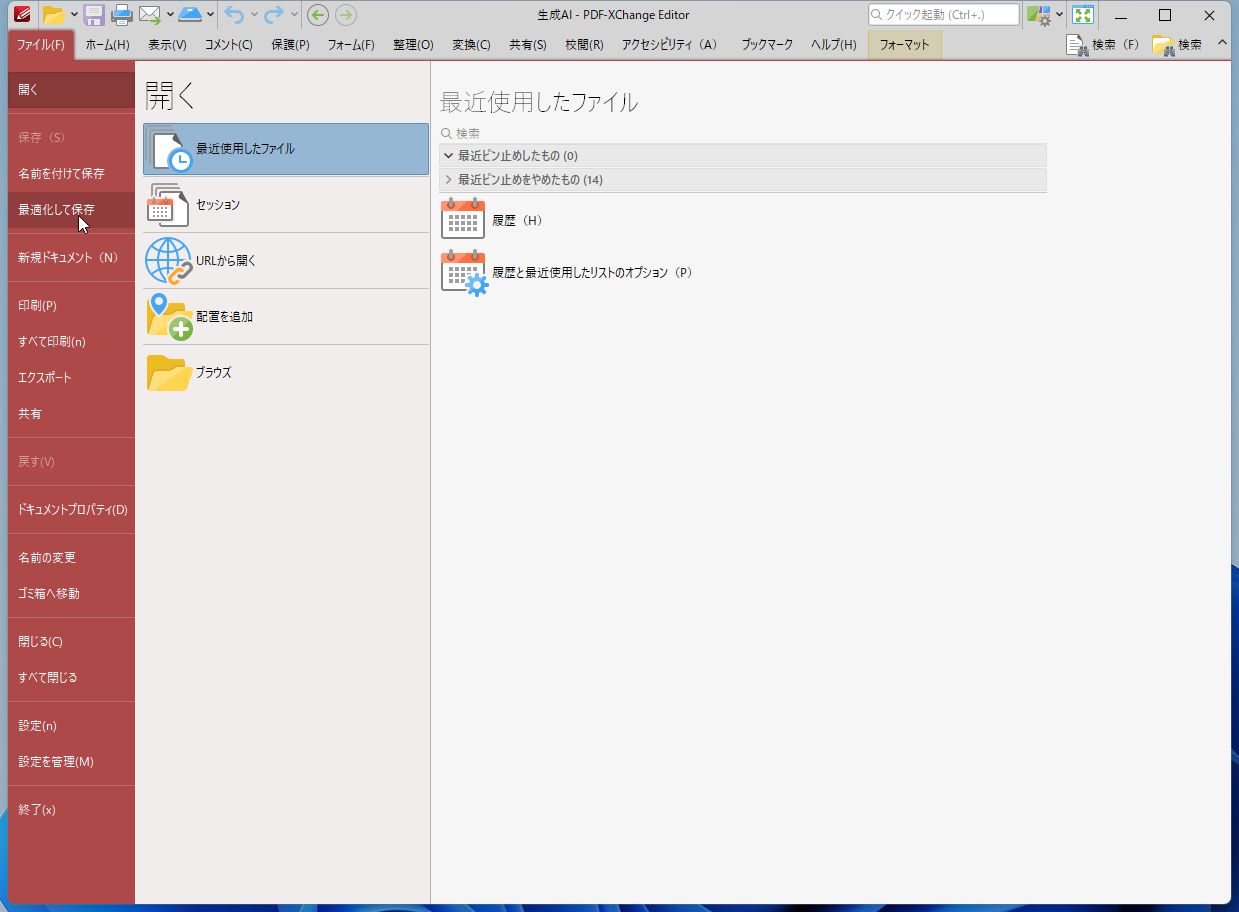Switch to the ブックマーク tab
The width and height of the screenshot is (1239, 912).
tap(767, 45)
